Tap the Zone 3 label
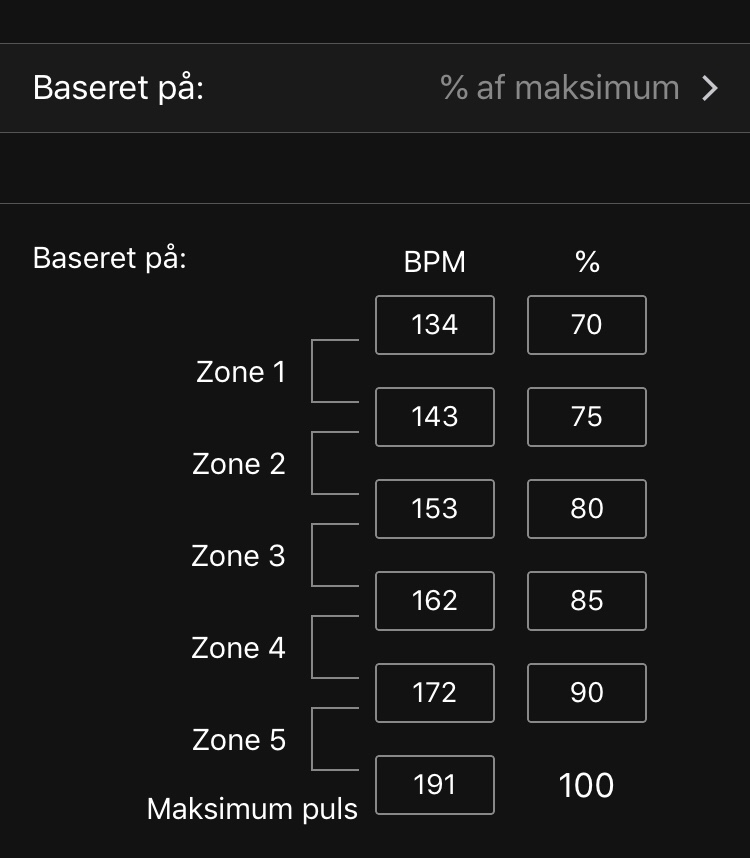 (x=239, y=556)
